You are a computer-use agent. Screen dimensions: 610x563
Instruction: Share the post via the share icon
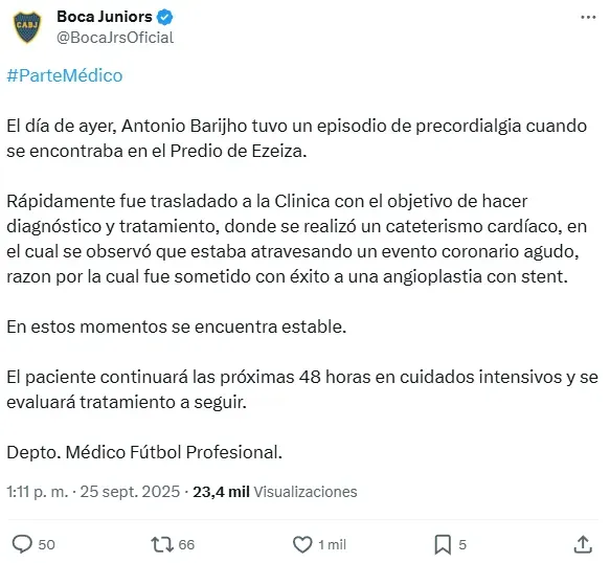pos(583,544)
